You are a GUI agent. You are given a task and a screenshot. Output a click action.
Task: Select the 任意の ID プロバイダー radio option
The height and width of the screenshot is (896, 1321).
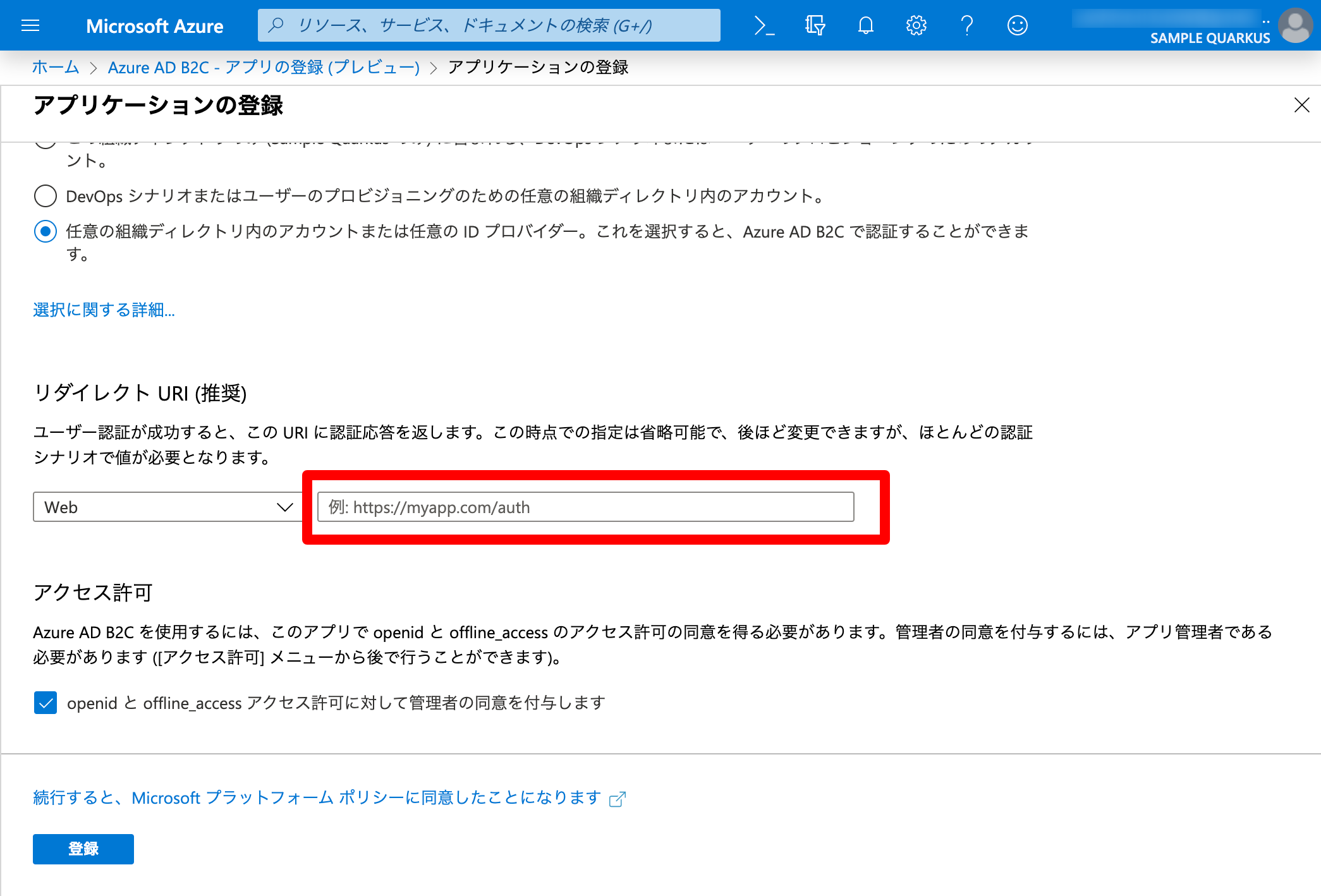(45, 232)
